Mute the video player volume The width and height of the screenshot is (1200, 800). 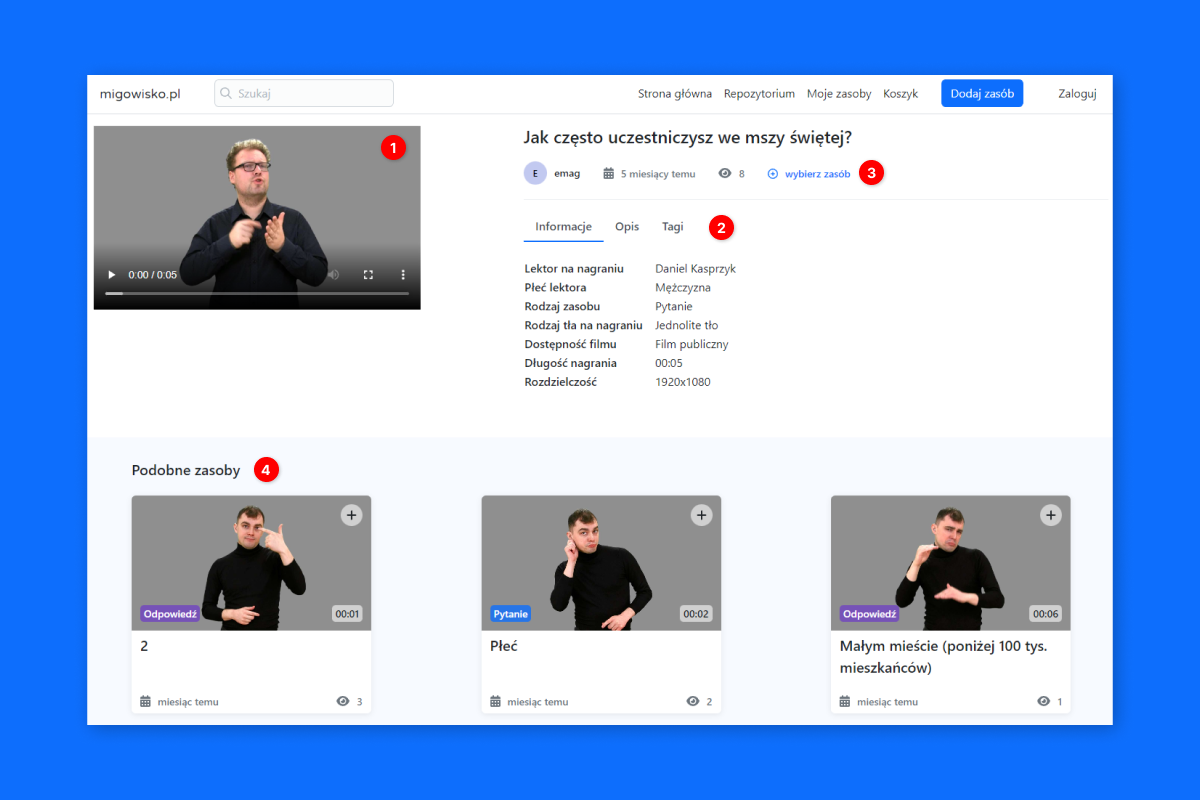pyautogui.click(x=333, y=275)
